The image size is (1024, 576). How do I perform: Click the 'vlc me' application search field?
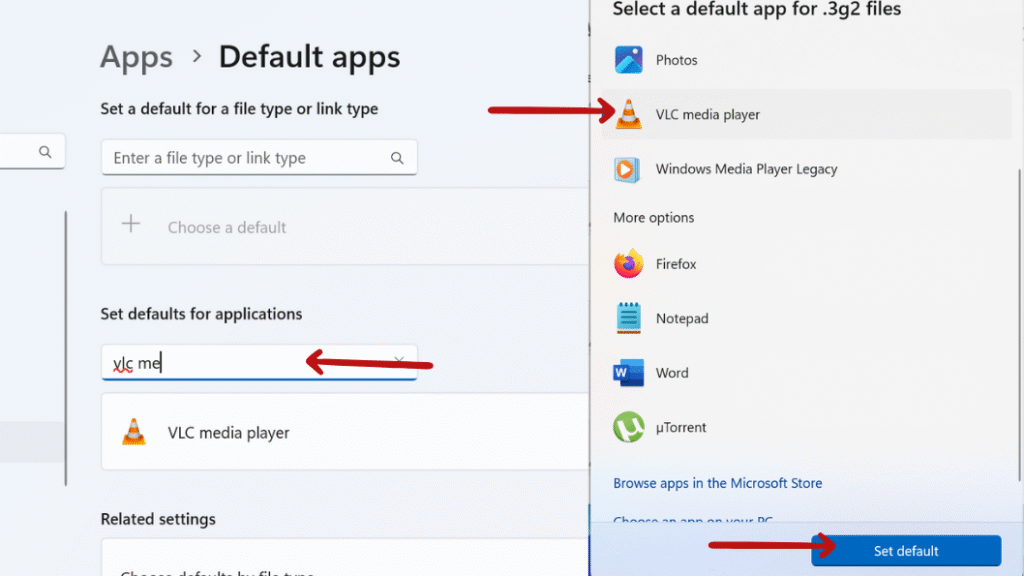click(x=259, y=362)
